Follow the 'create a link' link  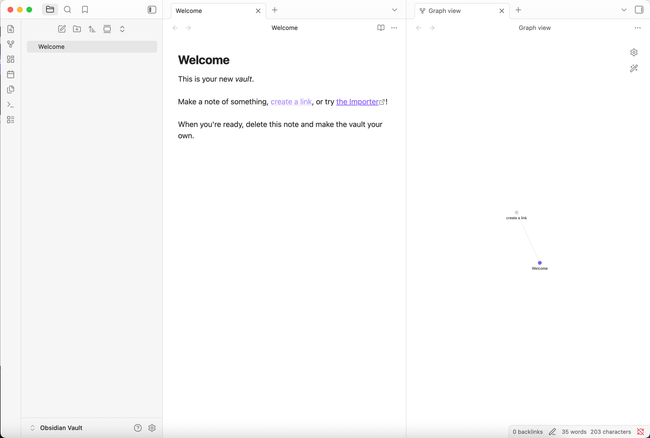coord(291,102)
